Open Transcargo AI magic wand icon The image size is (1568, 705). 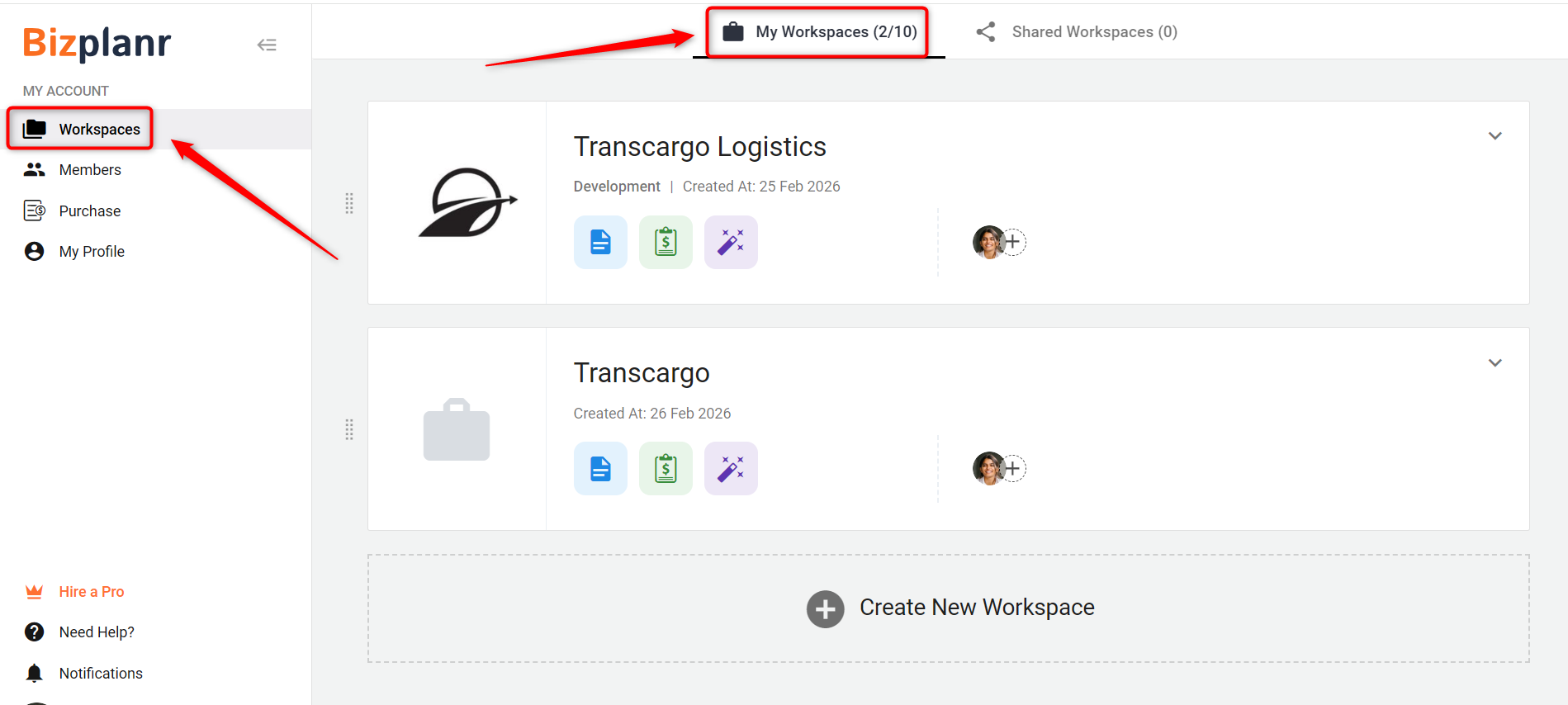731,468
